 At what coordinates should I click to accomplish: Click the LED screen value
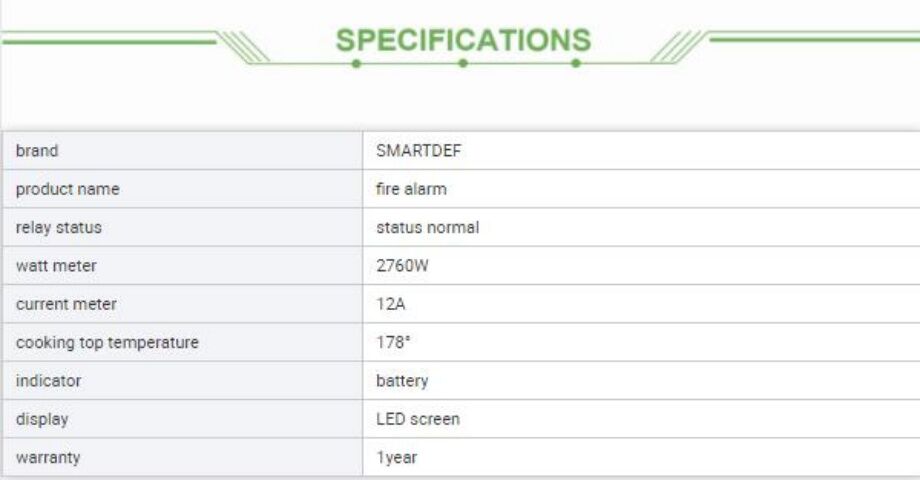[418, 419]
